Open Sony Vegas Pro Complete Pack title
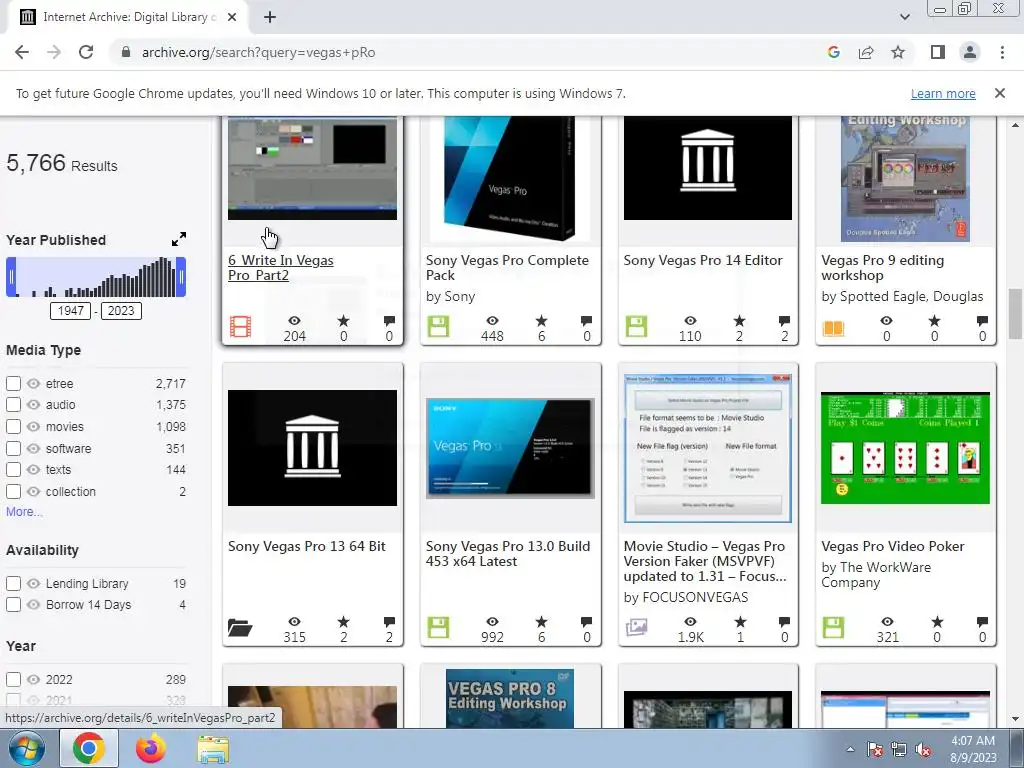 (507, 268)
